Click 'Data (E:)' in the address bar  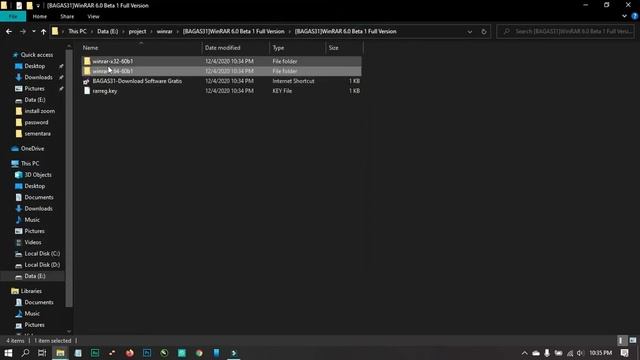107,31
